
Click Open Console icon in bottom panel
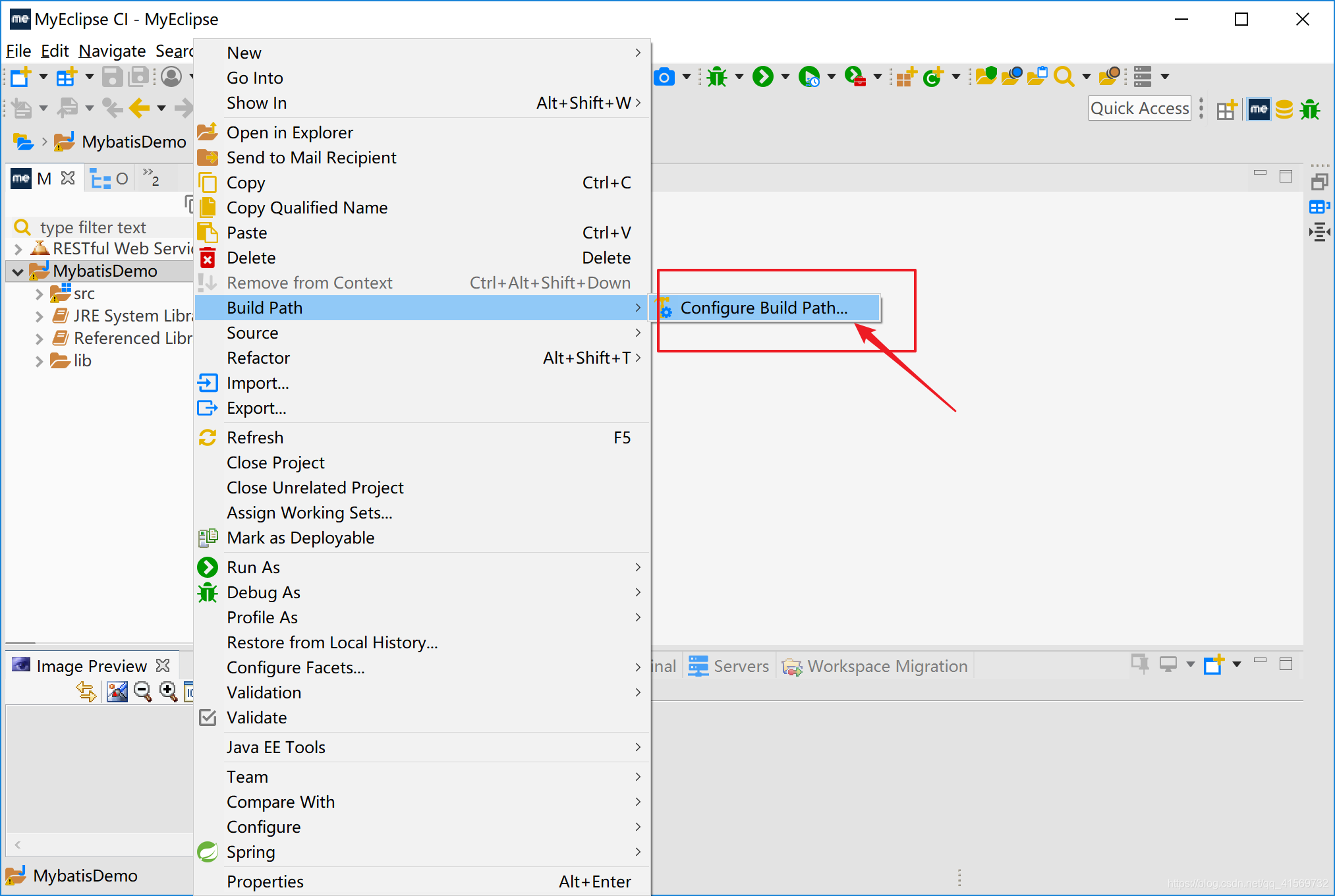coord(1214,665)
